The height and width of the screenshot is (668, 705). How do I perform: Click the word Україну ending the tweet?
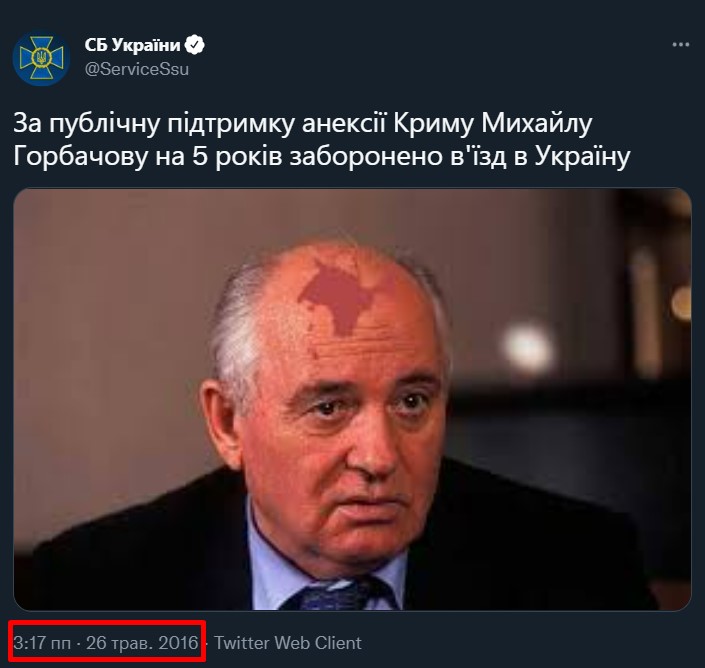[582, 157]
